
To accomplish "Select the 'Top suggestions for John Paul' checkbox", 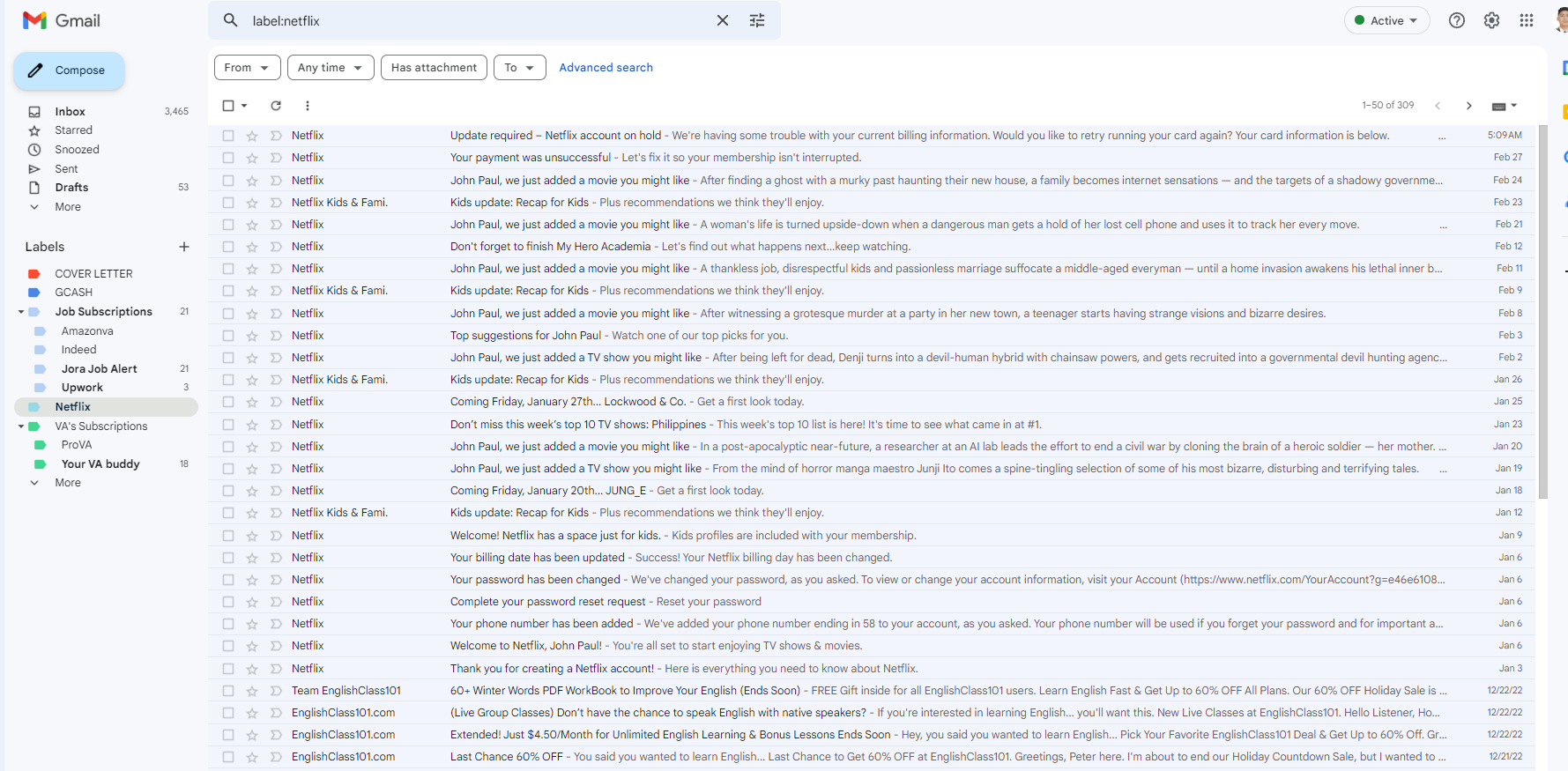I will pos(228,336).
